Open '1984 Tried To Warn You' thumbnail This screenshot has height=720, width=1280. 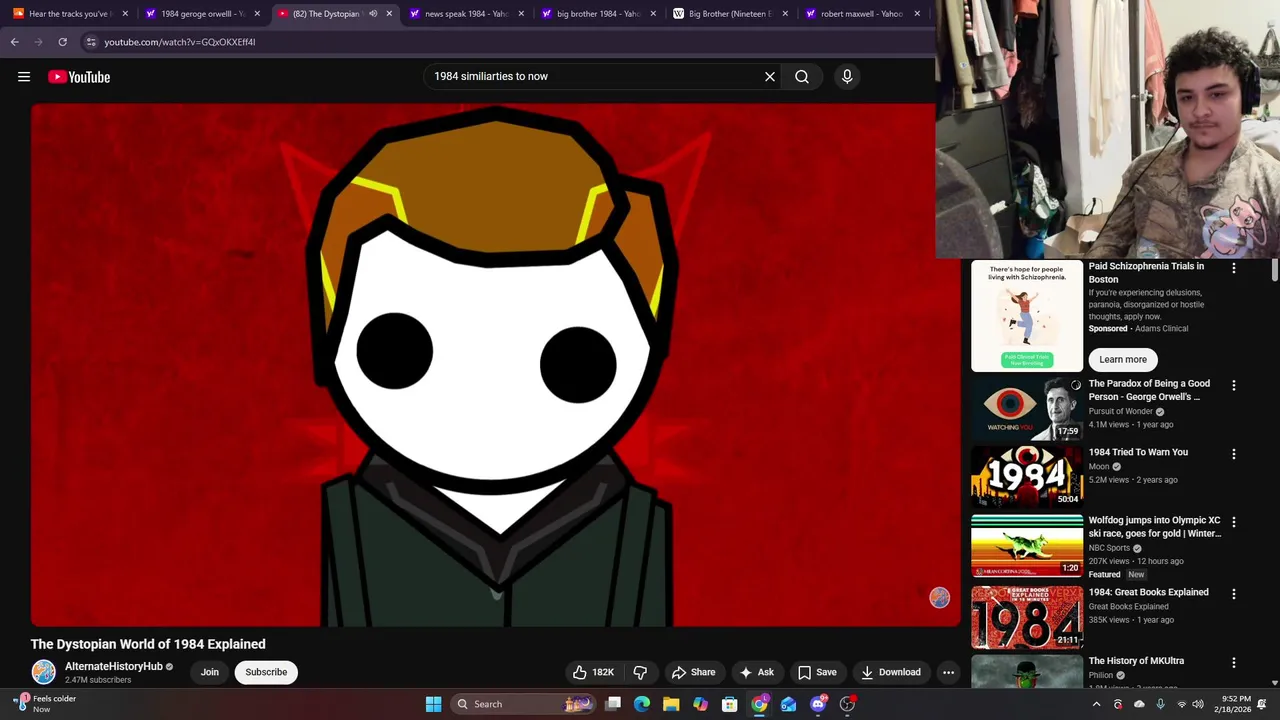(x=1027, y=476)
